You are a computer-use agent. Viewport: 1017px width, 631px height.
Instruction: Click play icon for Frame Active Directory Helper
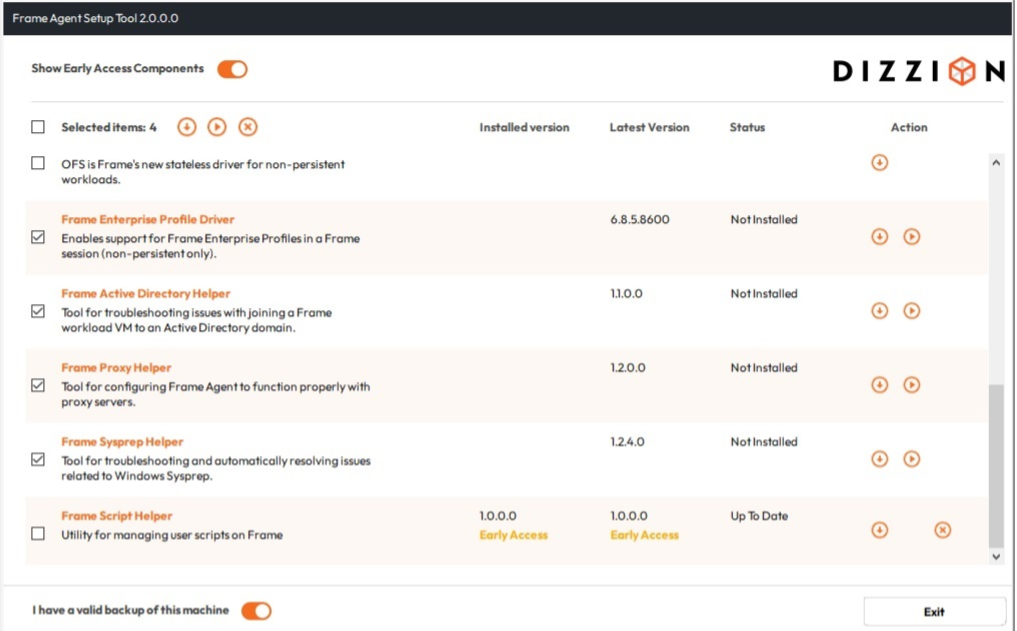[x=911, y=311]
